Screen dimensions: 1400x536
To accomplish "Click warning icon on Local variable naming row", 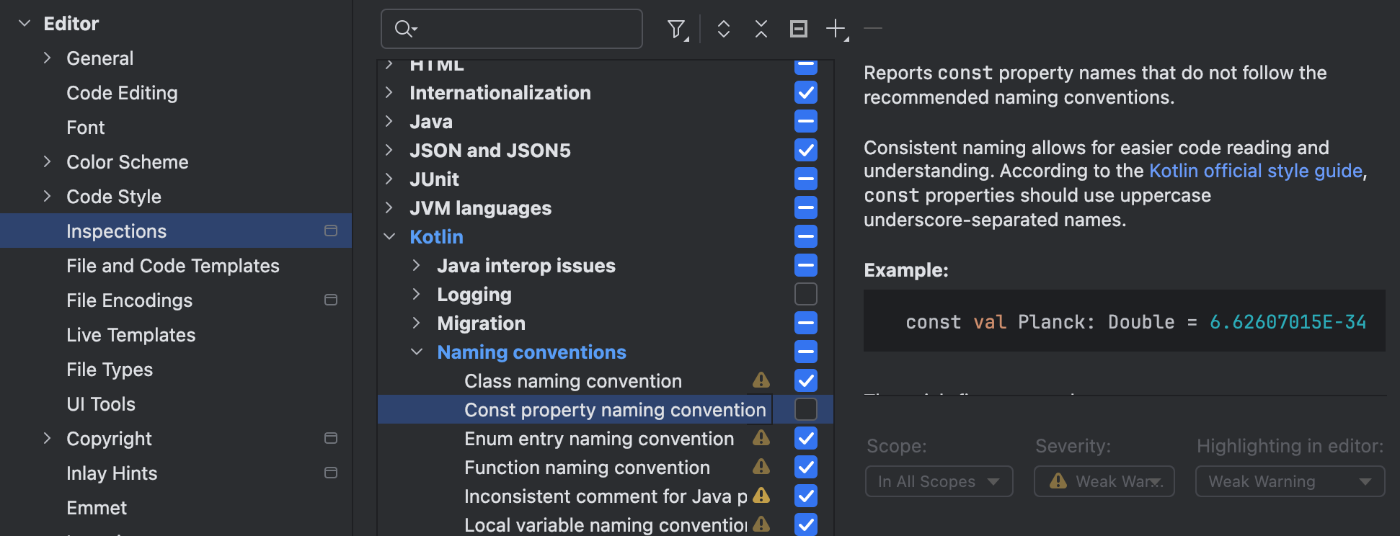I will [x=761, y=524].
